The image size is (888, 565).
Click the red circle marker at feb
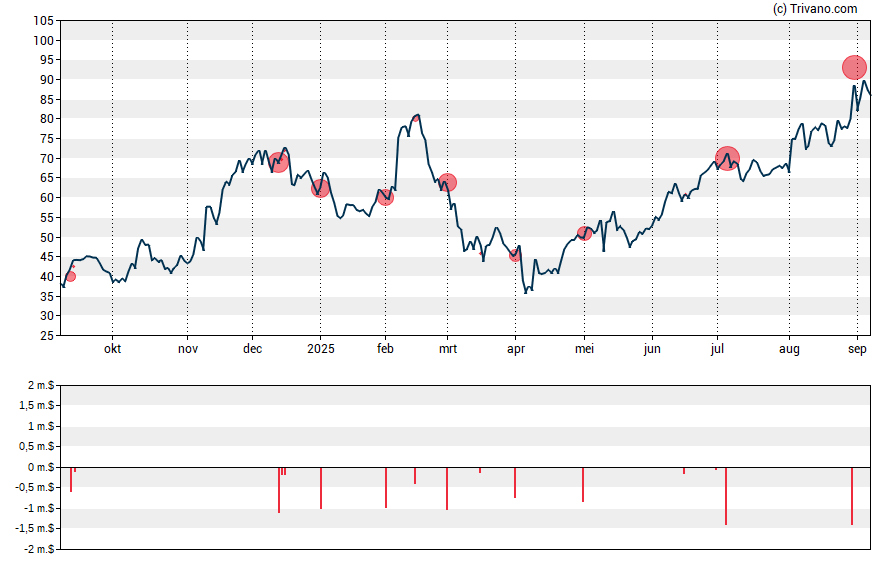click(385, 198)
